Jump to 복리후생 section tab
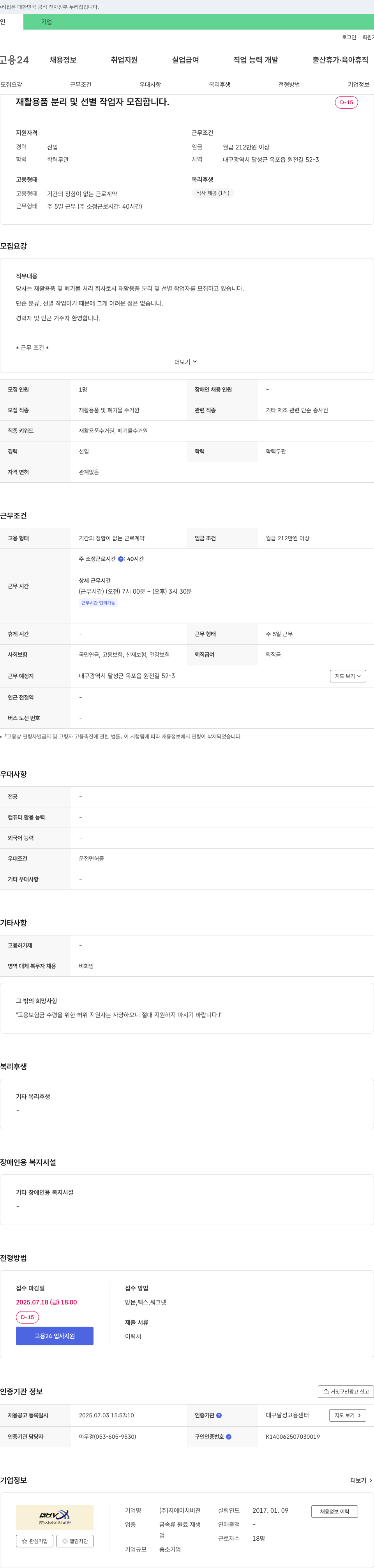374x1568 pixels. point(219,84)
